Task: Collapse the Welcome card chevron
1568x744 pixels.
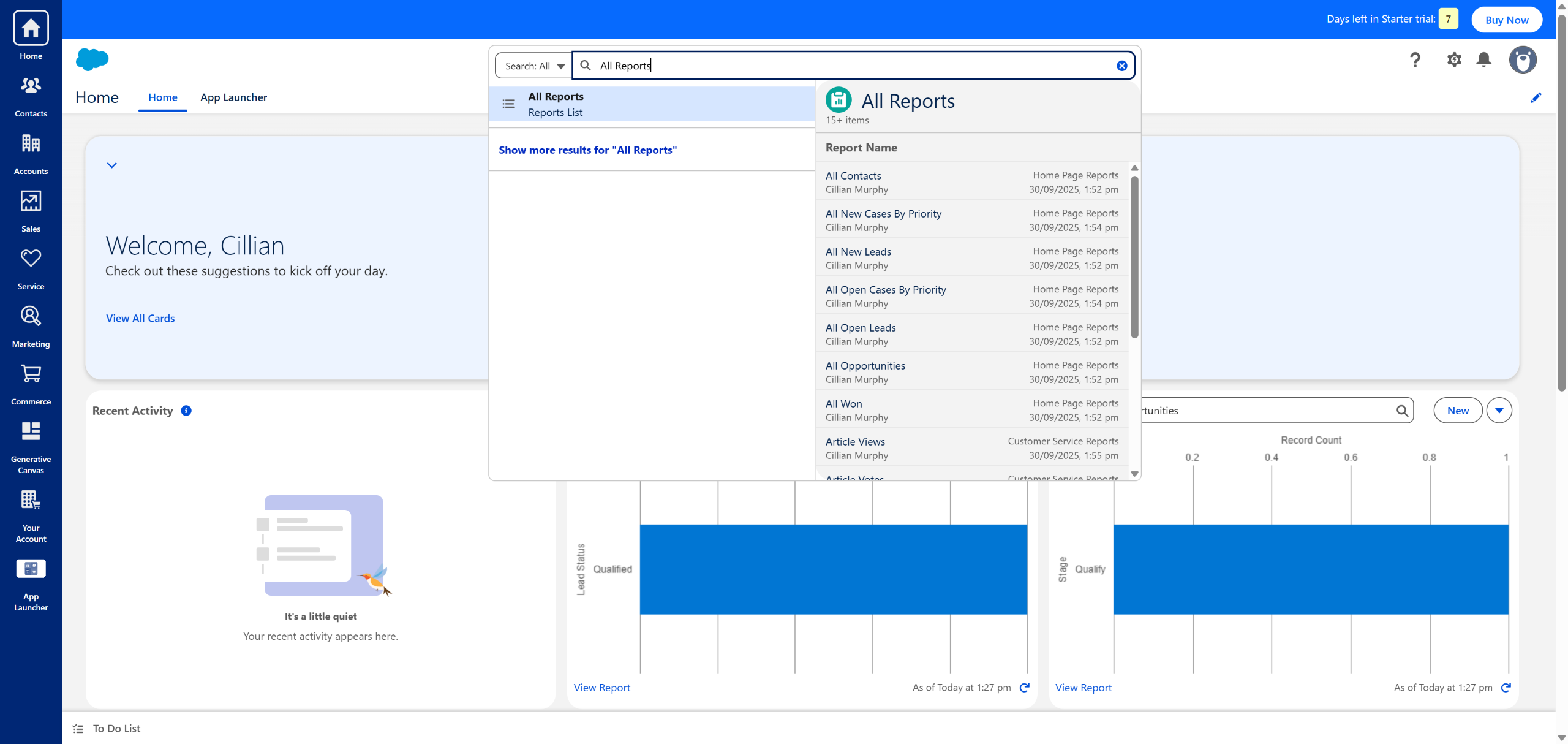Action: [x=111, y=165]
